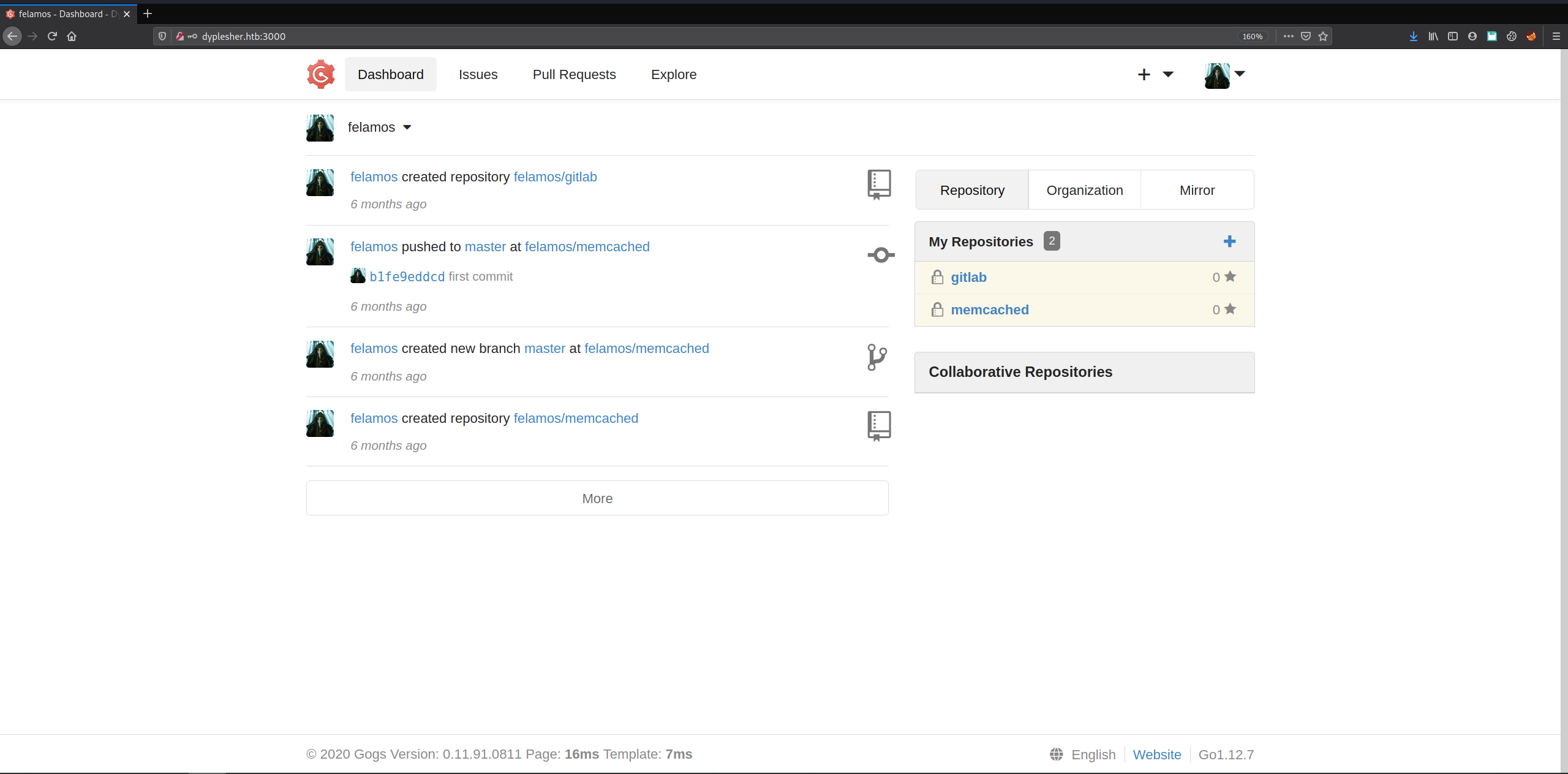Open the Issues page
This screenshot has width=1568, height=774.
tap(478, 74)
